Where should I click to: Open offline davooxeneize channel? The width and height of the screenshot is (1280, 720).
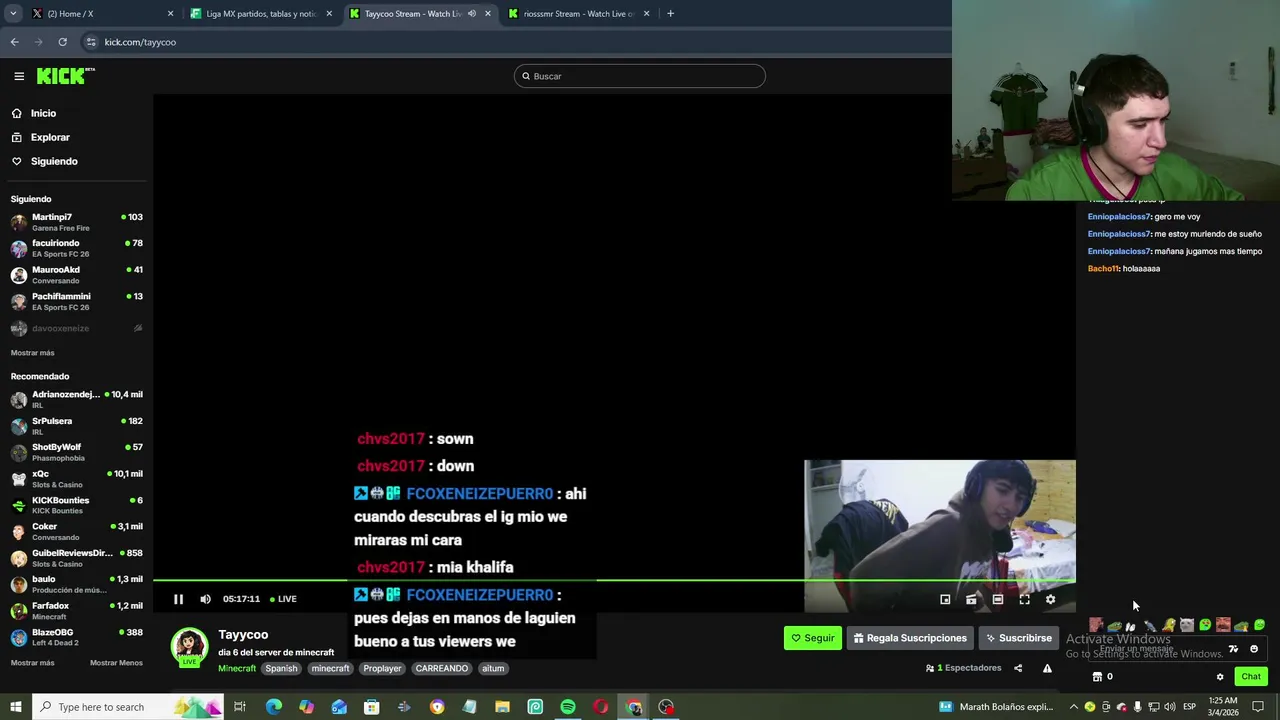tap(76, 328)
